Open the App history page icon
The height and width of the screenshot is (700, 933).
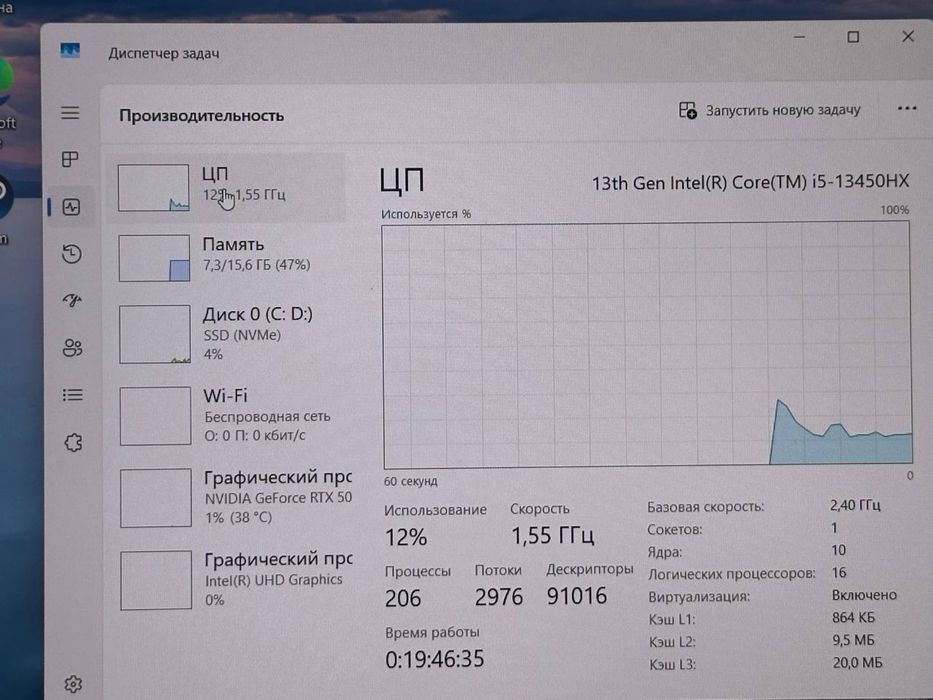(72, 254)
